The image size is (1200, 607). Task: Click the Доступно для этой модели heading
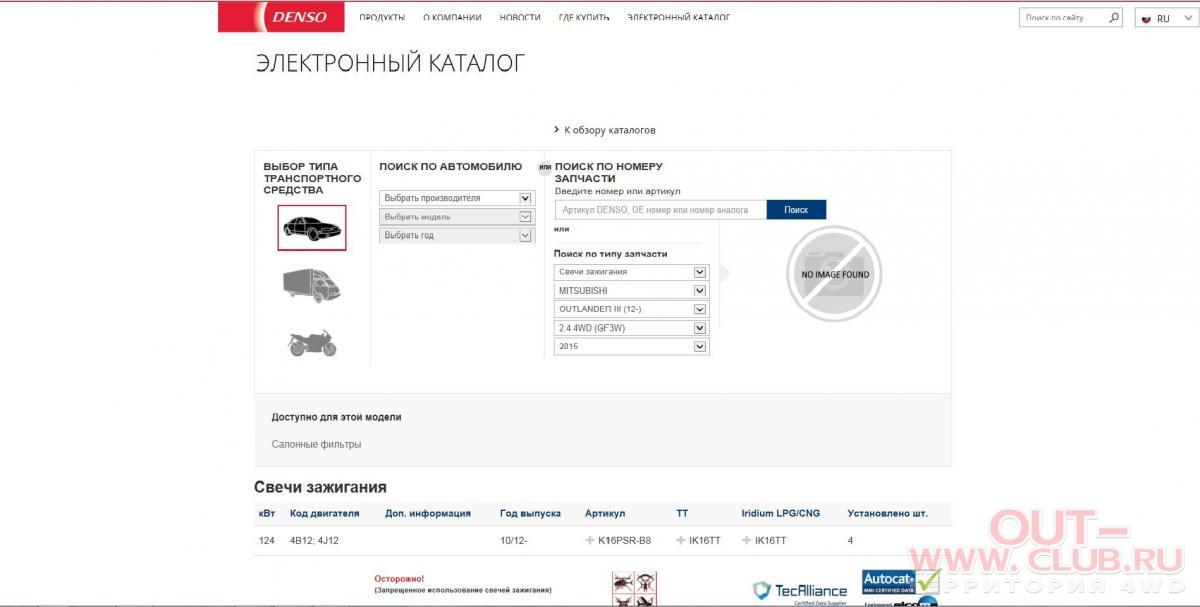point(336,417)
